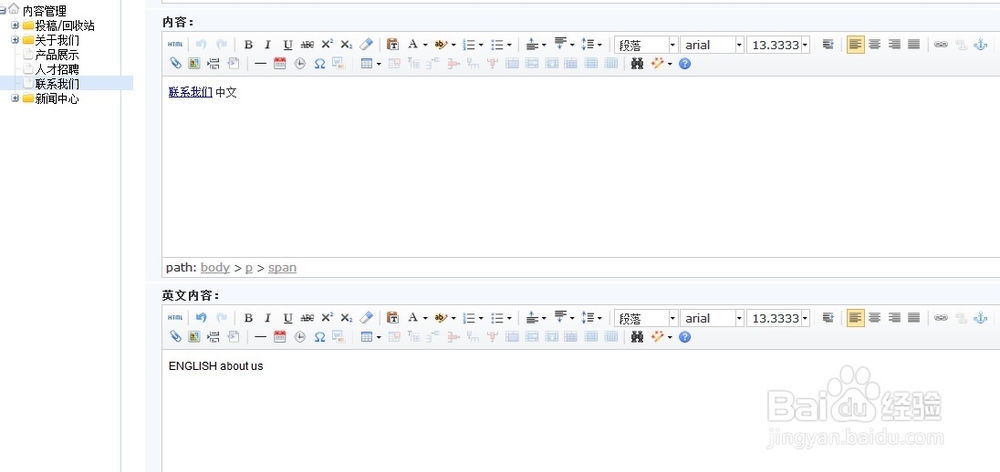Screen dimensions: 1000x472
Task: Open special characters (Ω) in 英文内容 editor
Action: point(320,337)
